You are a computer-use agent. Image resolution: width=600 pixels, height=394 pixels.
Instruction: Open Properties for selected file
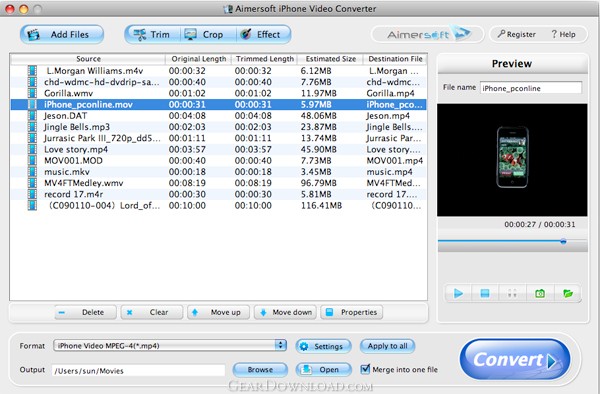(352, 312)
